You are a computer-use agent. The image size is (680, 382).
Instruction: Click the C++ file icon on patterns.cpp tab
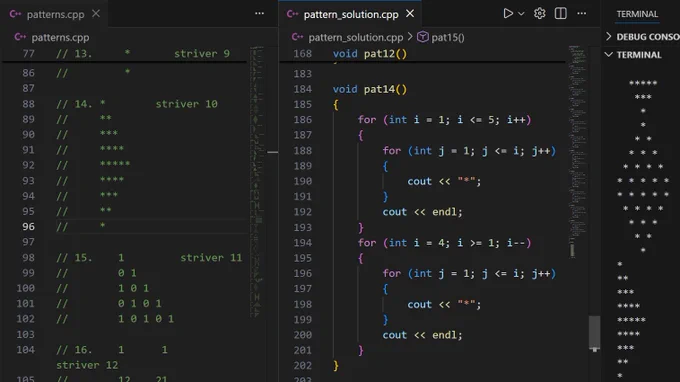click(x=15, y=14)
